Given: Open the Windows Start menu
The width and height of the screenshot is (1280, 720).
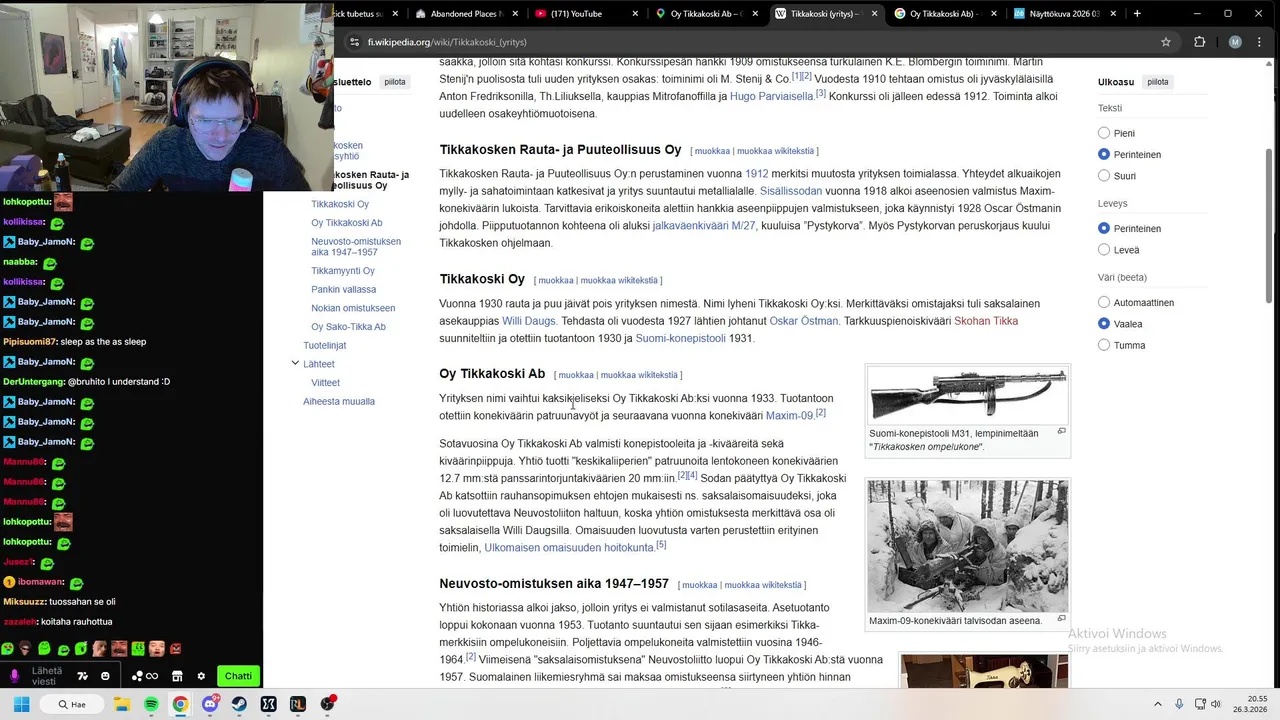Looking at the screenshot, I should [x=21, y=704].
